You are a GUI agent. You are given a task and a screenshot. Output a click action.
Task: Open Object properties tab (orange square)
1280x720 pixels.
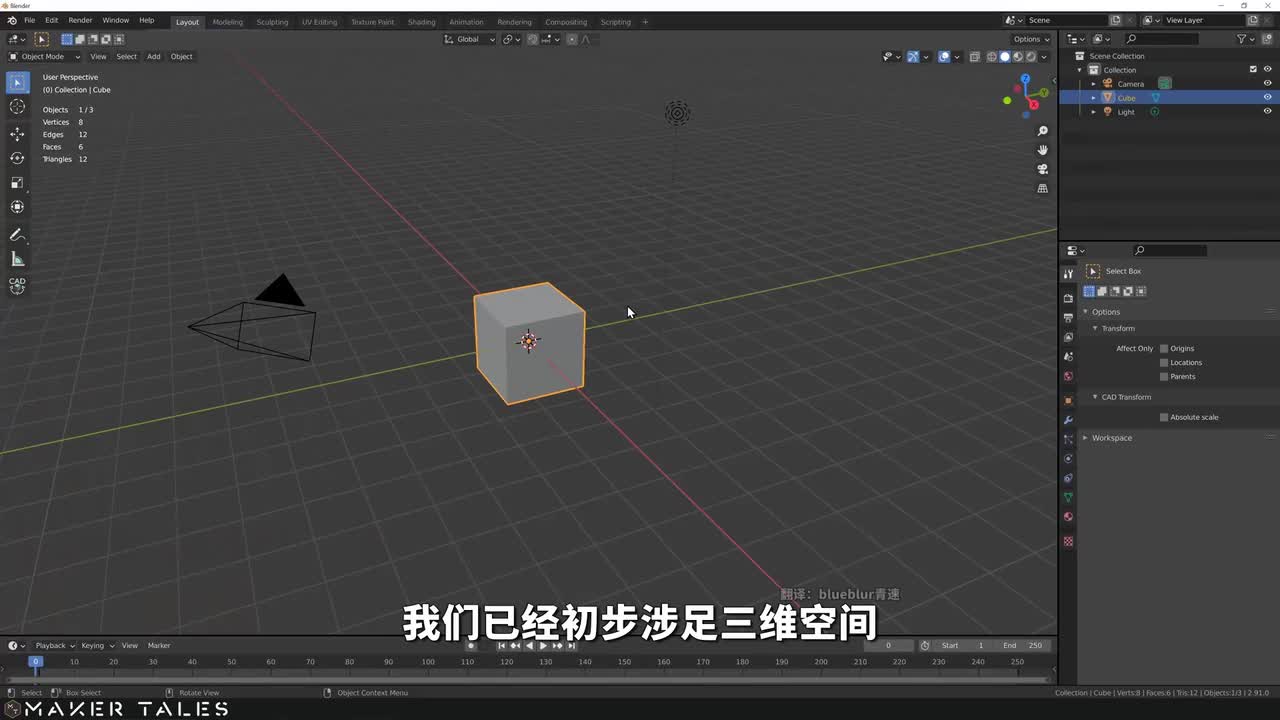[1068, 400]
